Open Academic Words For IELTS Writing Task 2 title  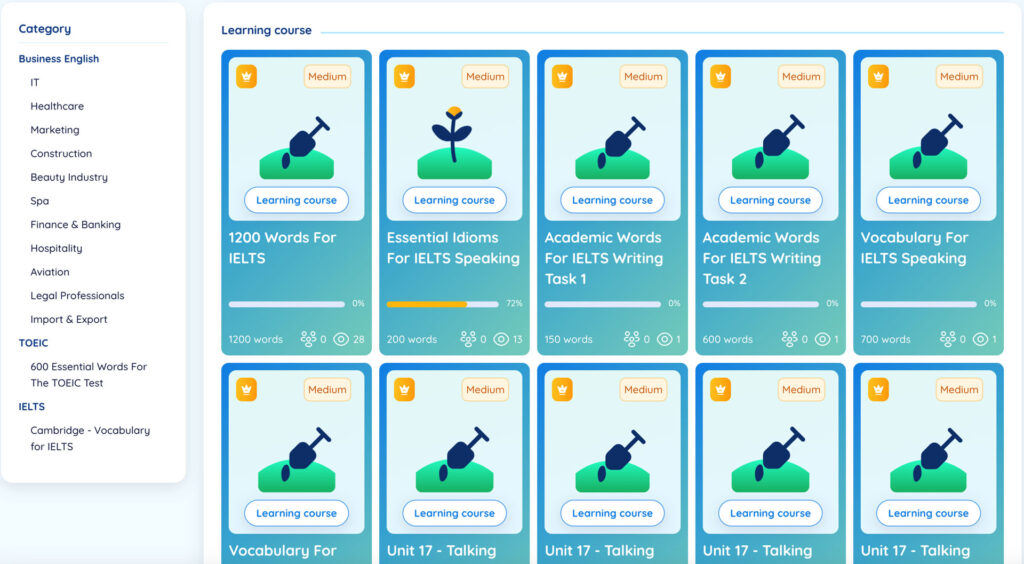(x=762, y=258)
